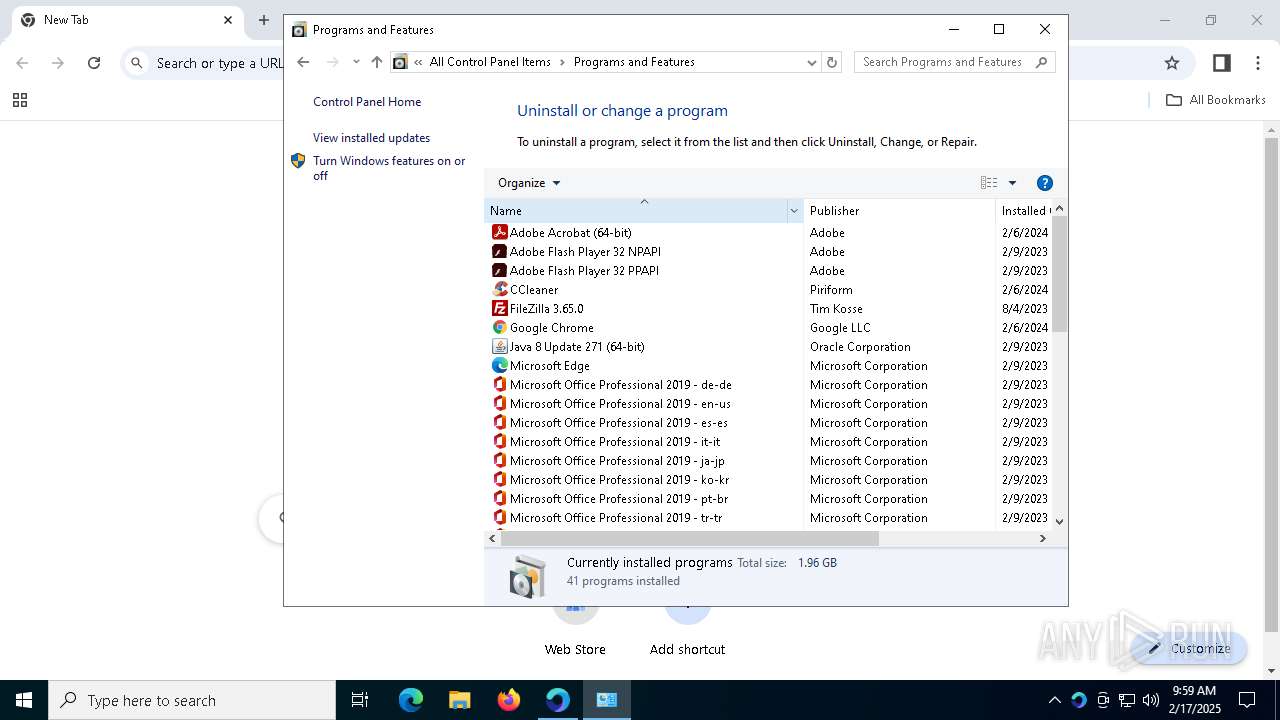The image size is (1280, 720).
Task: Click the Adobe Flash Player 32 PPAPI icon
Action: click(x=500, y=270)
